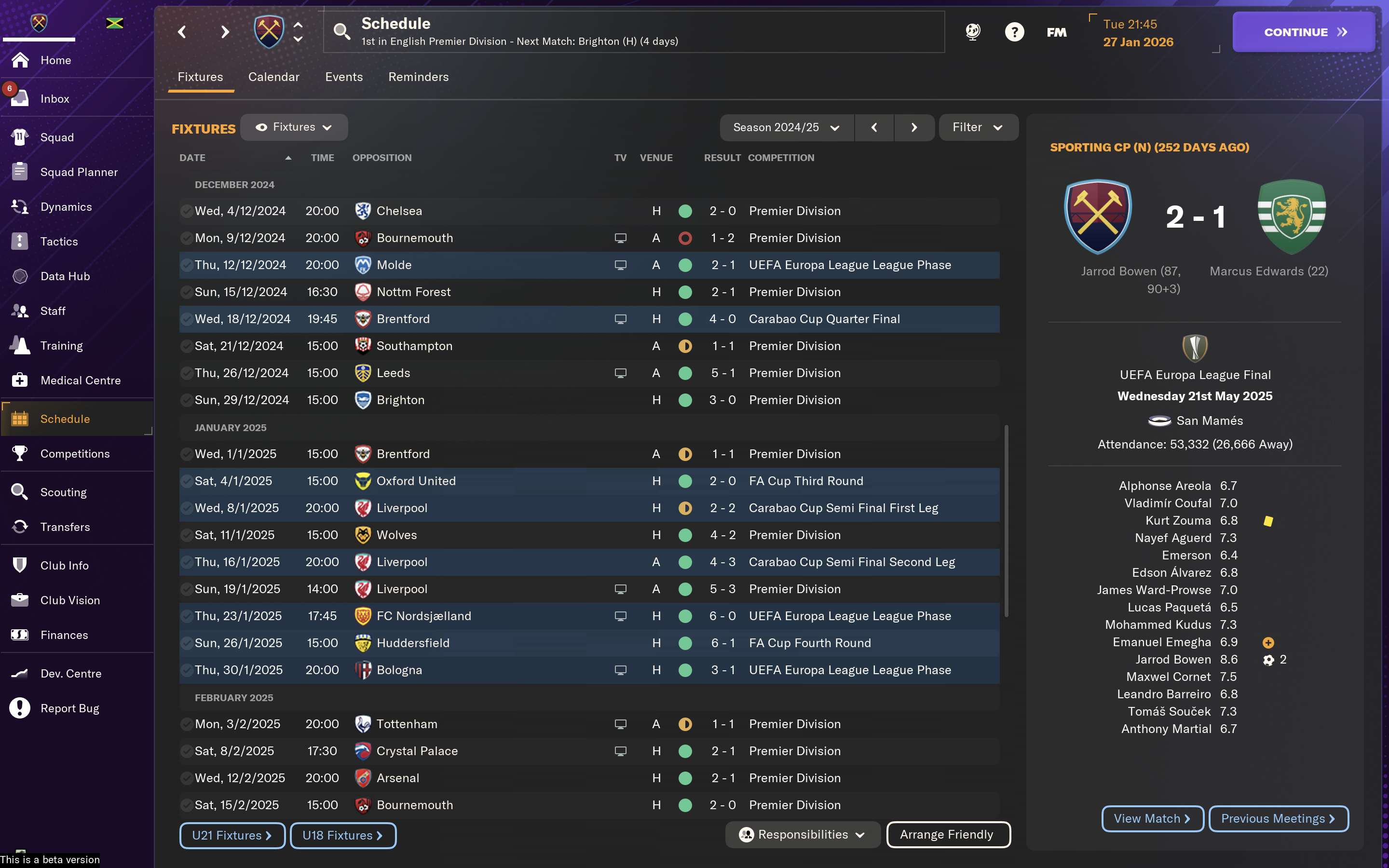Open the Tactics sidebar icon

[19, 242]
